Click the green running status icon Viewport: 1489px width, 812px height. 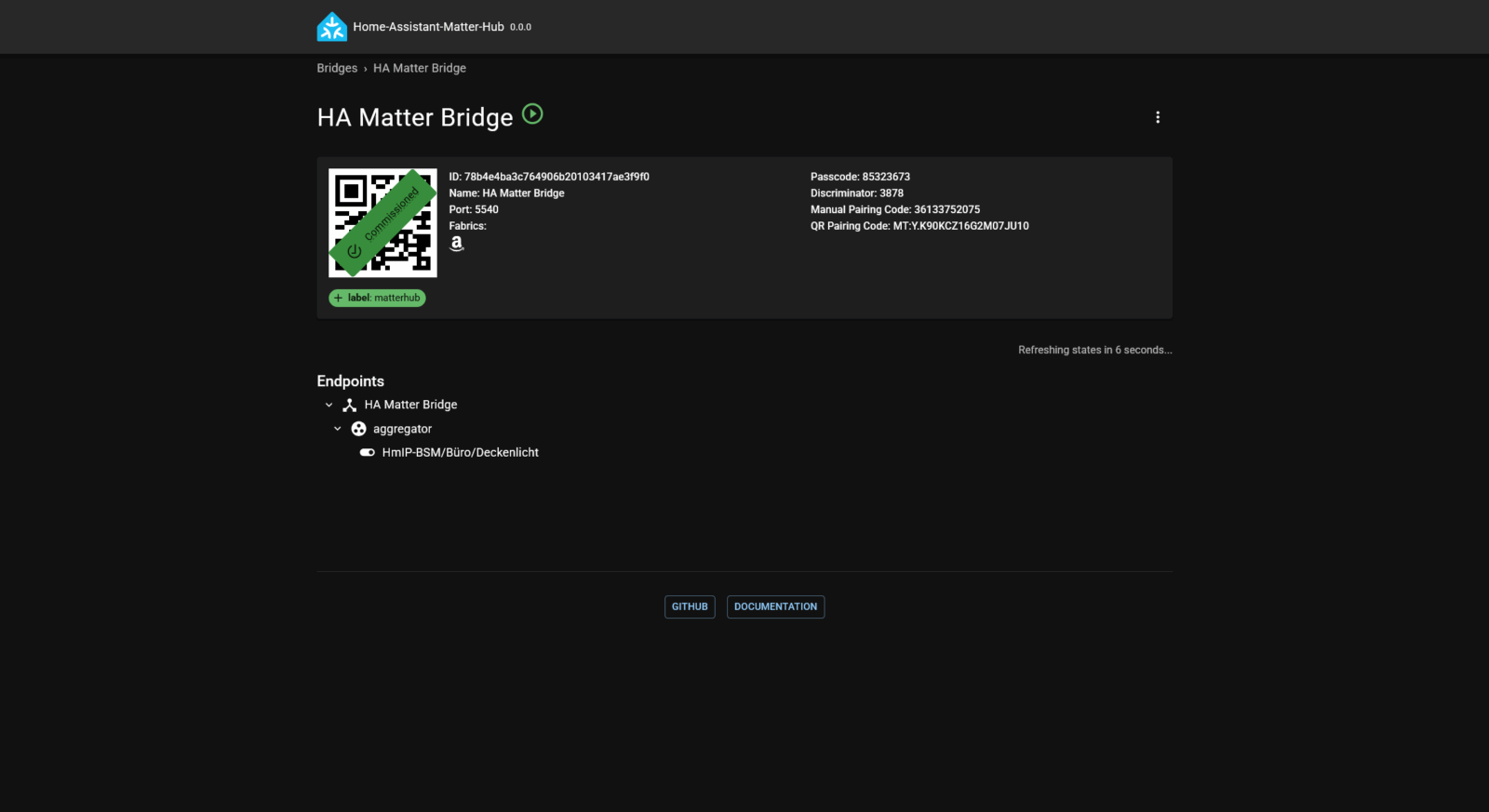532,114
